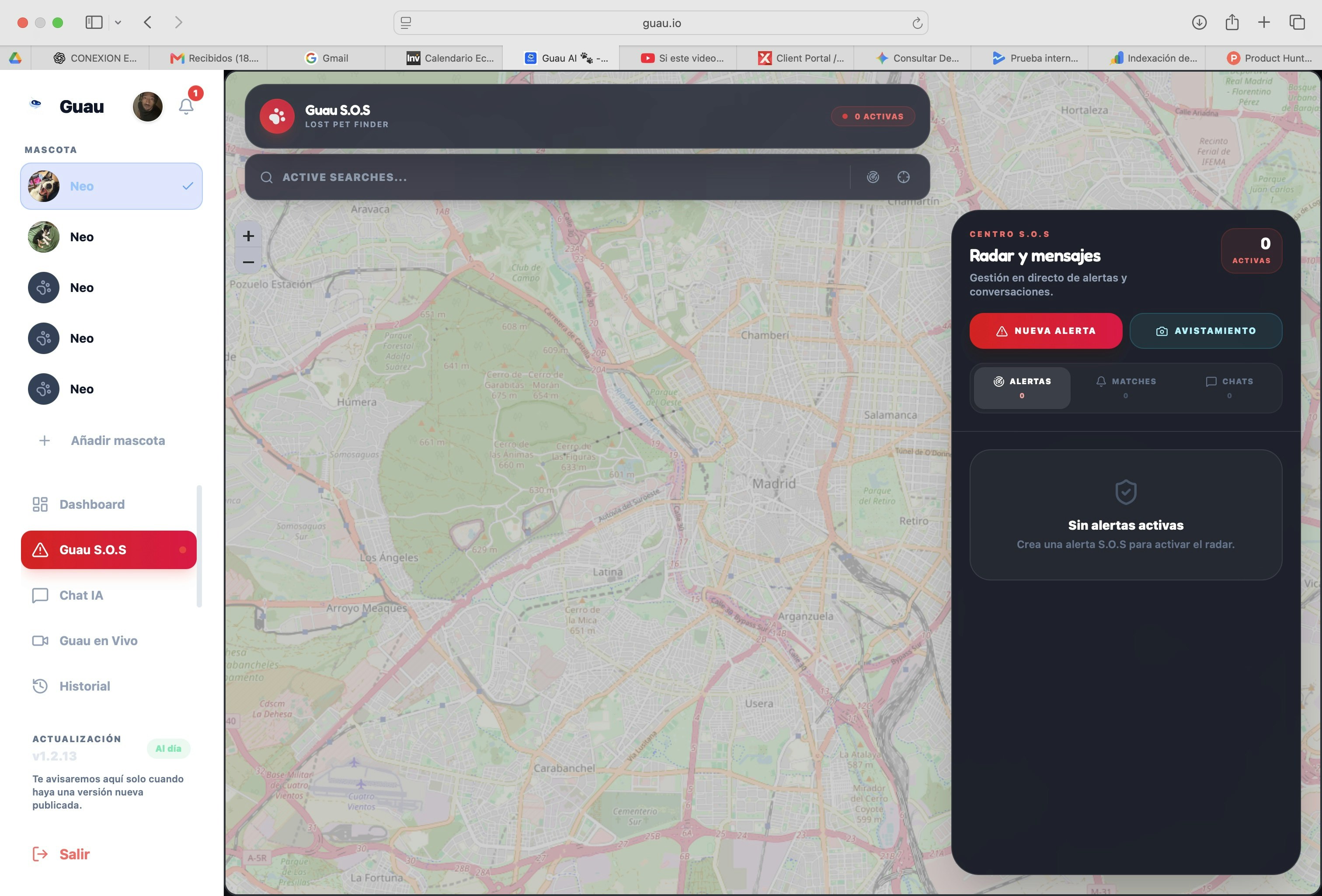Open Guau en Vivo section
Screen dimensions: 1322x896
tap(109, 641)
